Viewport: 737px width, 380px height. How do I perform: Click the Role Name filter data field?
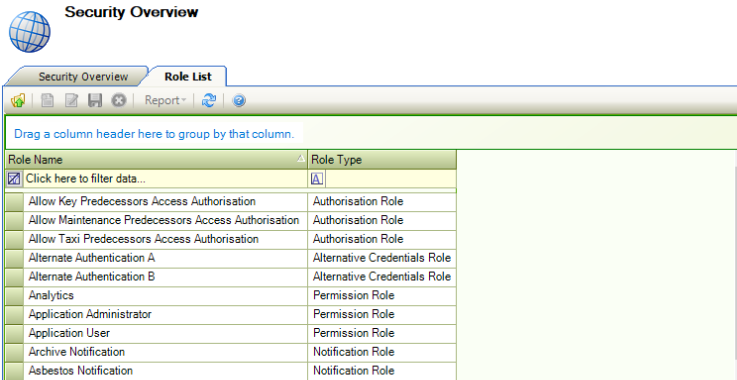pos(165,179)
